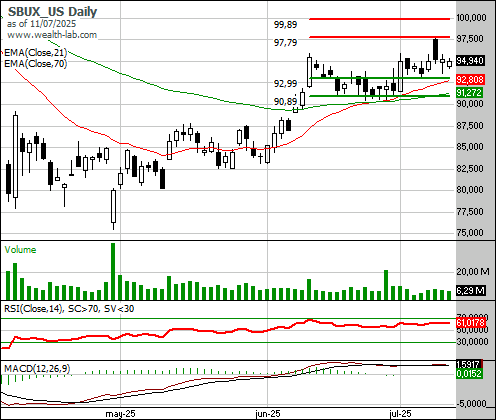Click the tallest volume bar at may-25

(113, 271)
